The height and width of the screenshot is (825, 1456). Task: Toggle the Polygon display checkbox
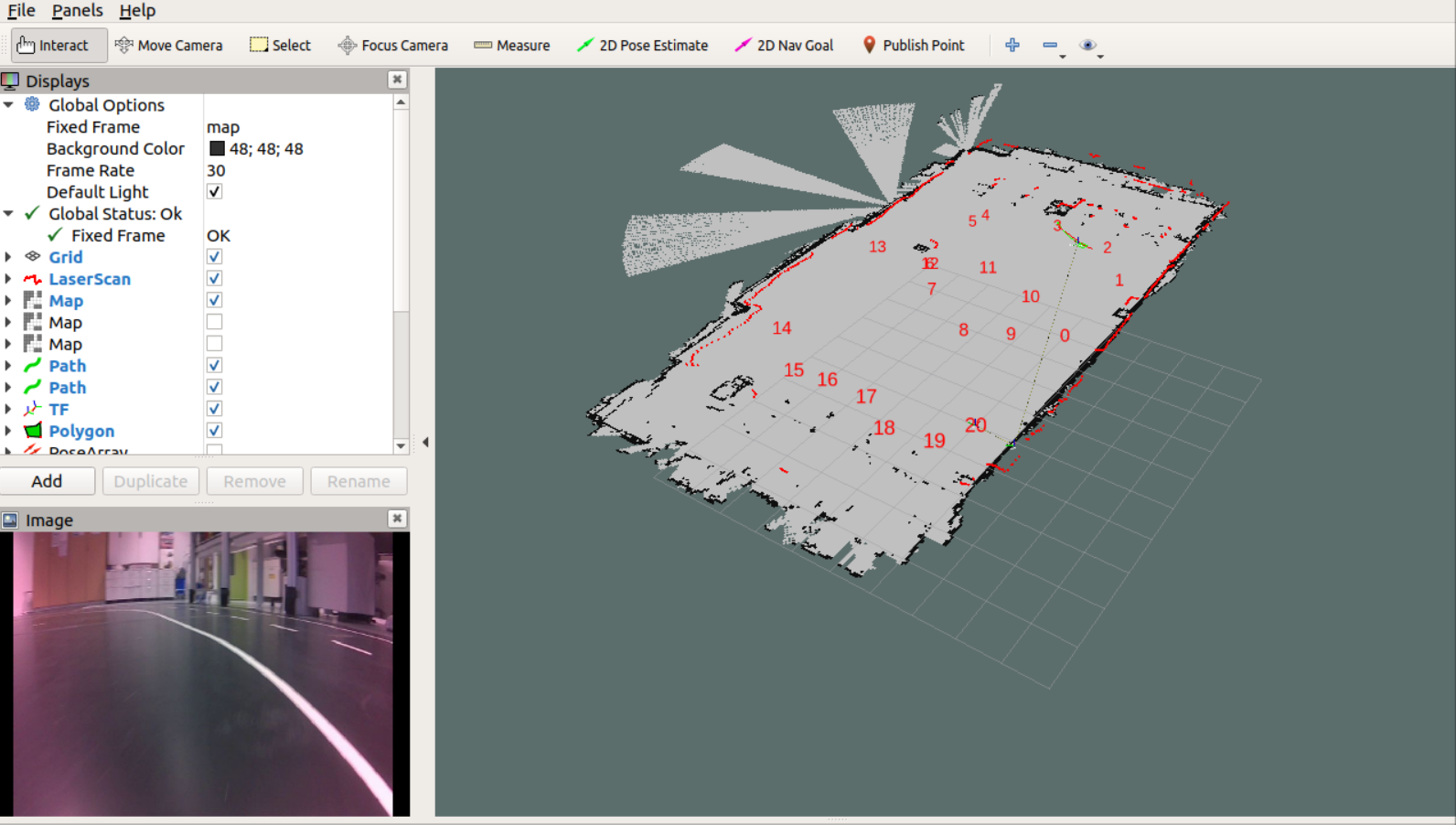pos(214,431)
